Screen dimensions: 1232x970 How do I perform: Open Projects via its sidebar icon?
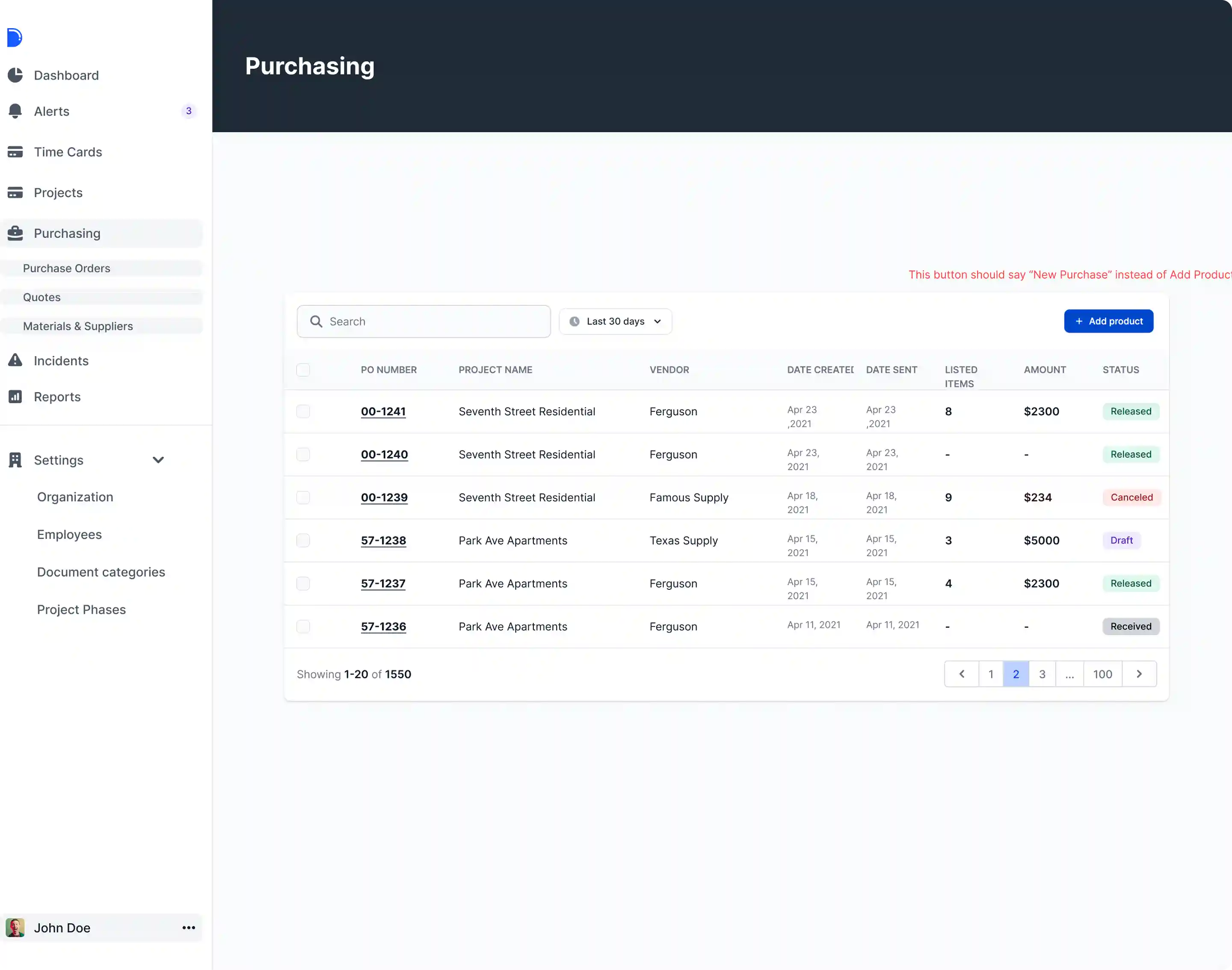(x=15, y=192)
